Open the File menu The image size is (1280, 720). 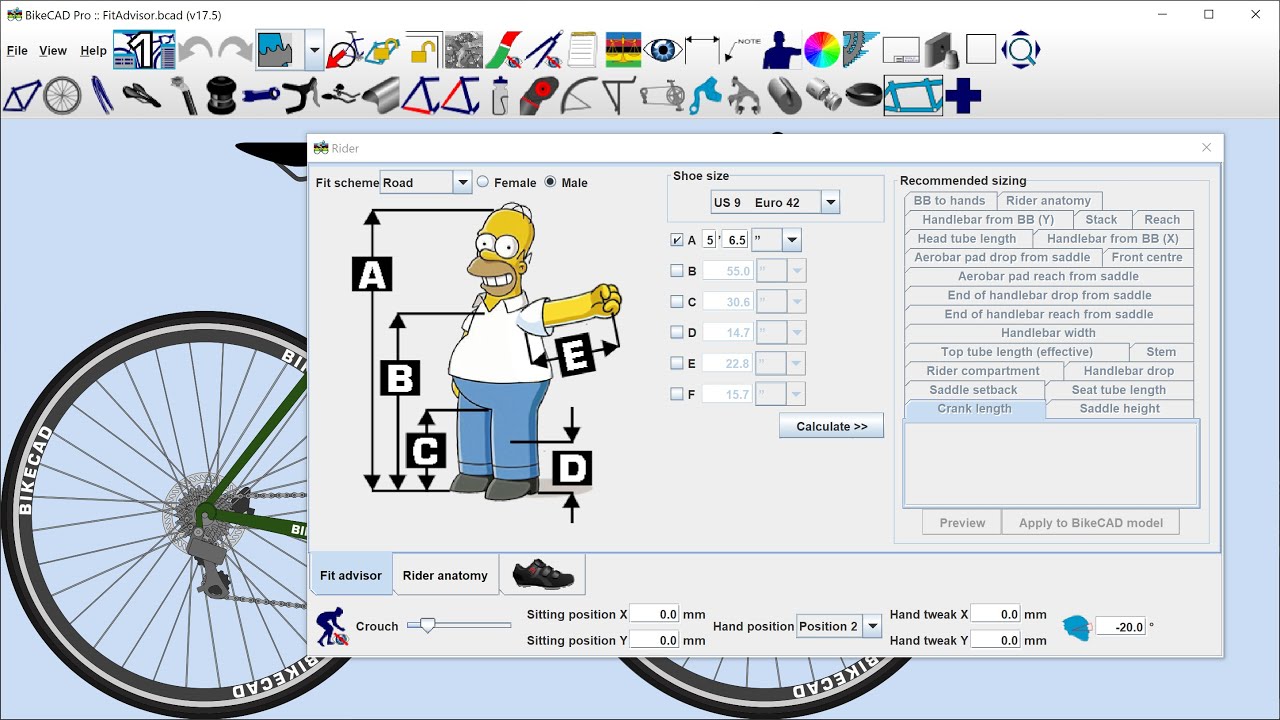click(17, 50)
